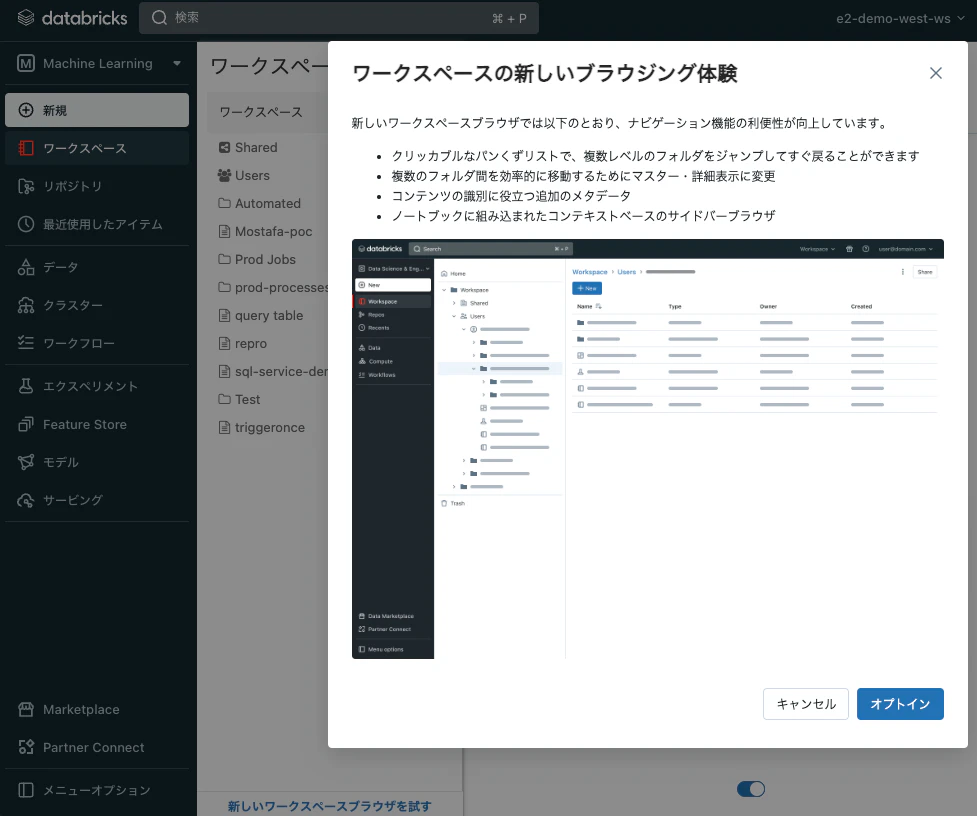Click the クラスター sidebar icon
The width and height of the screenshot is (977, 816).
click(26, 305)
